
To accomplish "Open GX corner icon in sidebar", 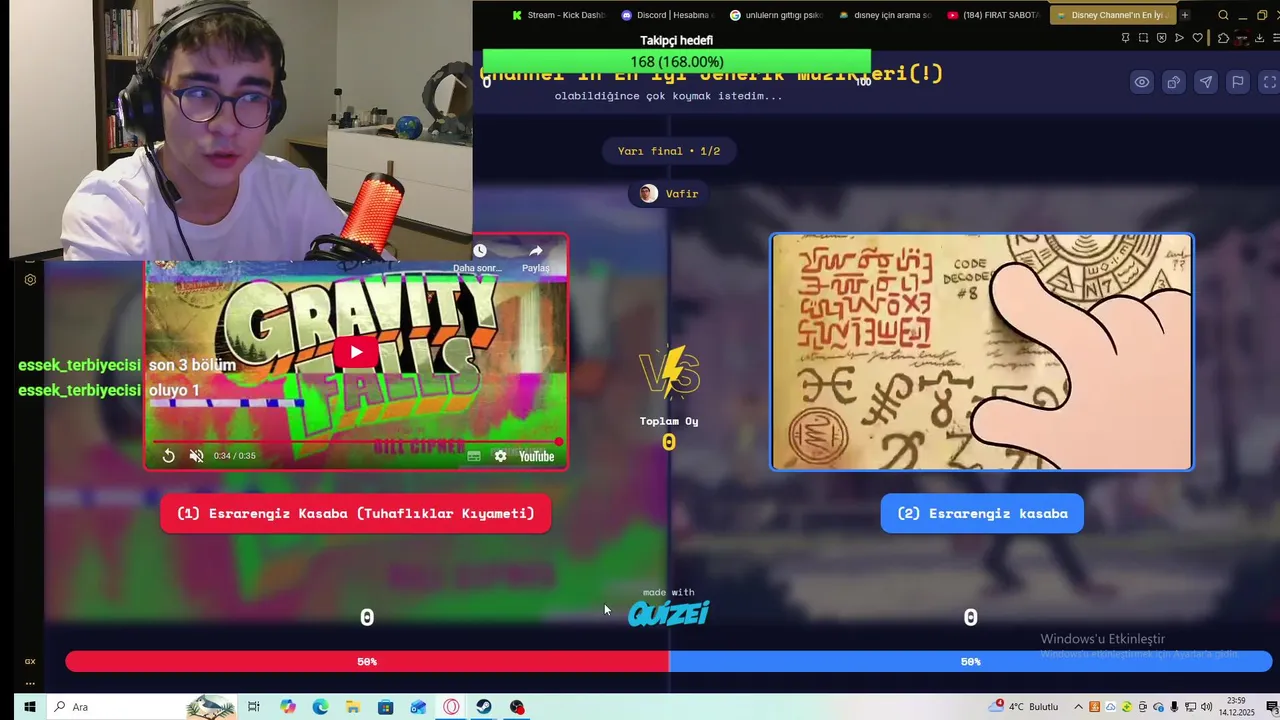I will point(30,661).
